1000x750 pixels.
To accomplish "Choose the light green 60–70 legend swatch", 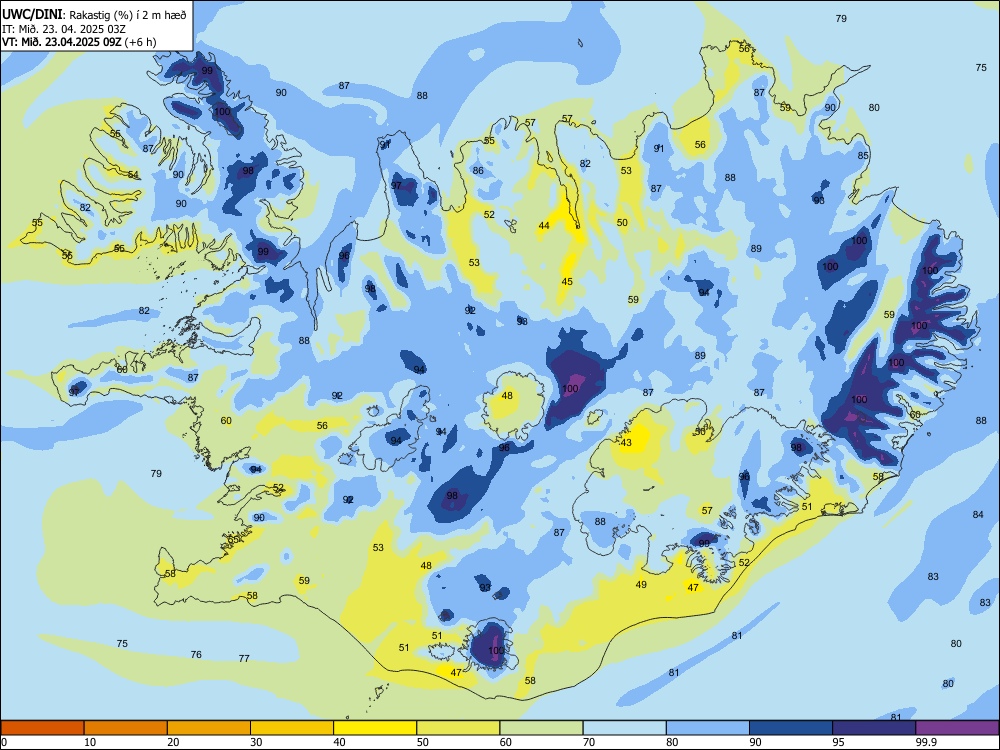I will click(541, 728).
